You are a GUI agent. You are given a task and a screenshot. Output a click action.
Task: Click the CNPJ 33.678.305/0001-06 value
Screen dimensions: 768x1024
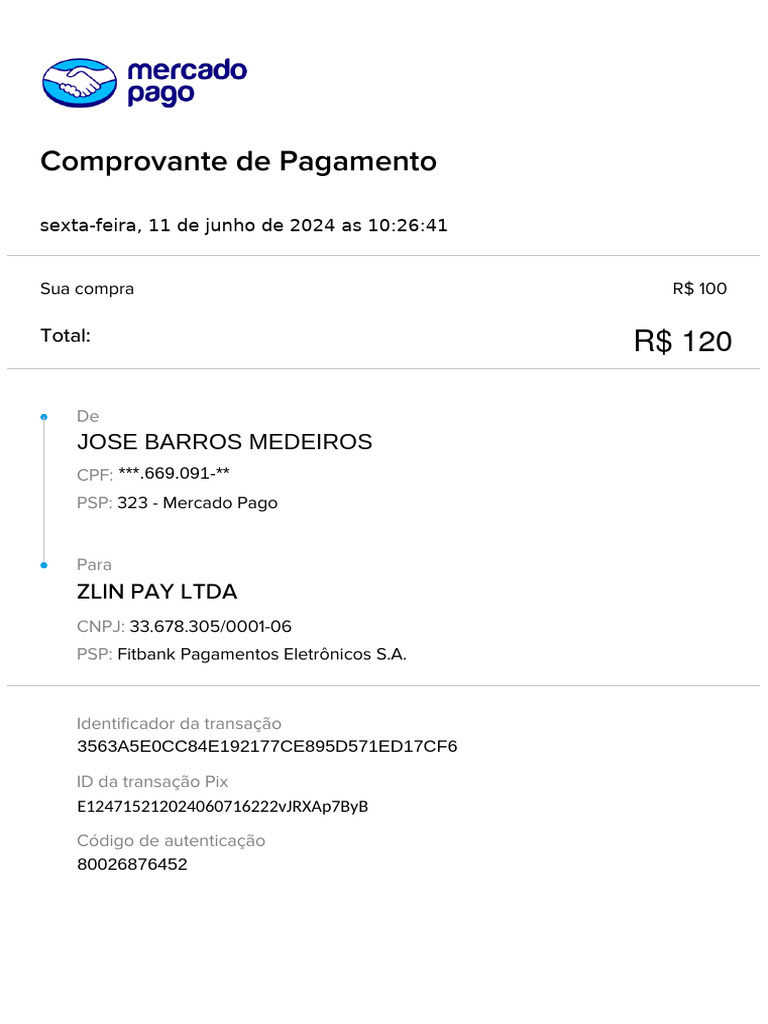tap(210, 626)
